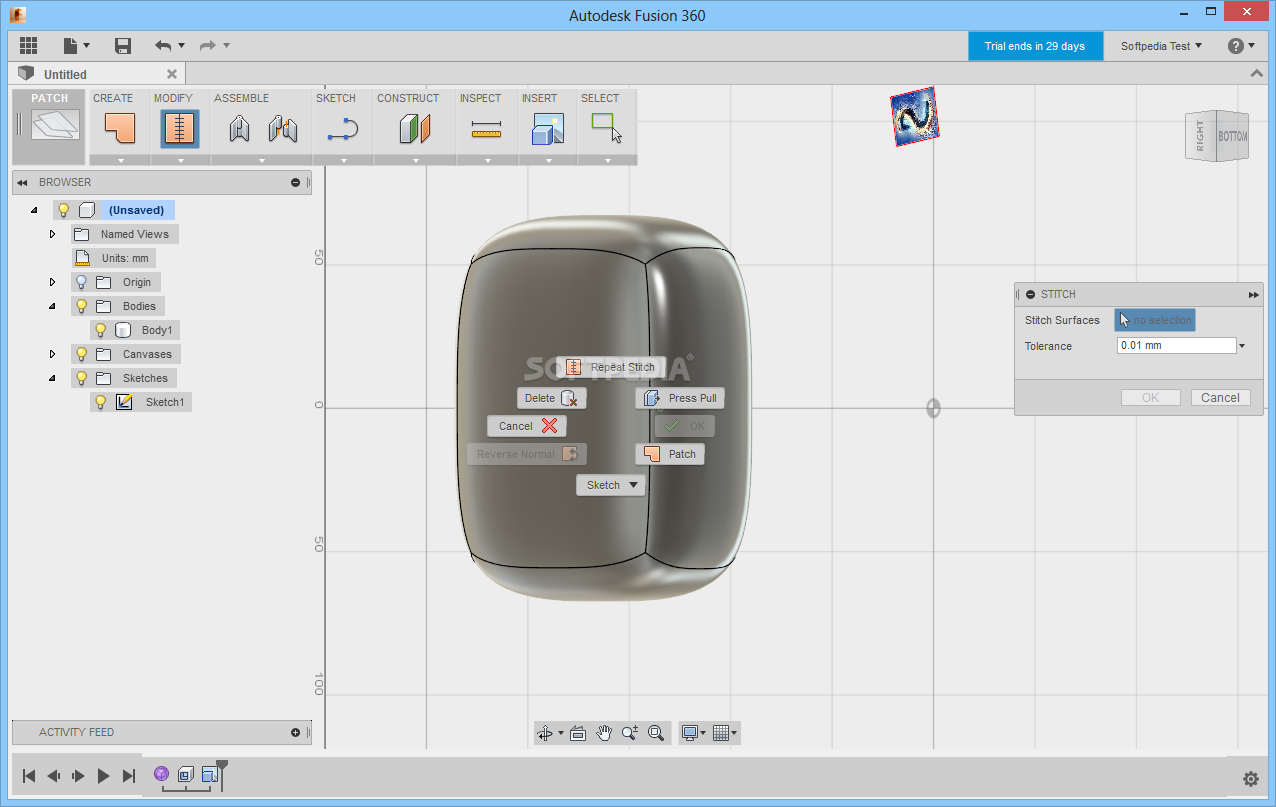Click the Save icon in top bar

123,46
